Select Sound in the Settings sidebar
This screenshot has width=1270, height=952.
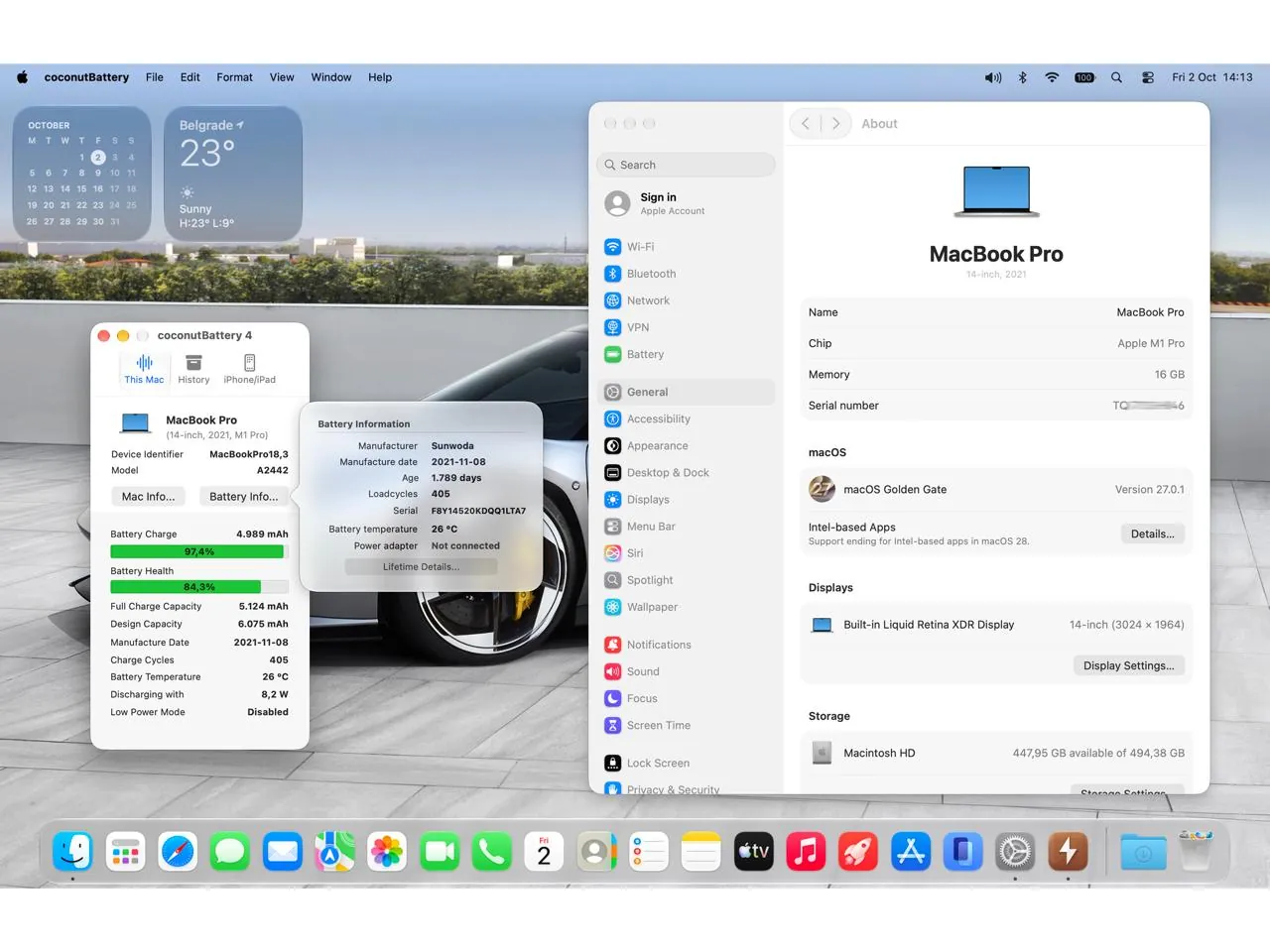coord(688,671)
